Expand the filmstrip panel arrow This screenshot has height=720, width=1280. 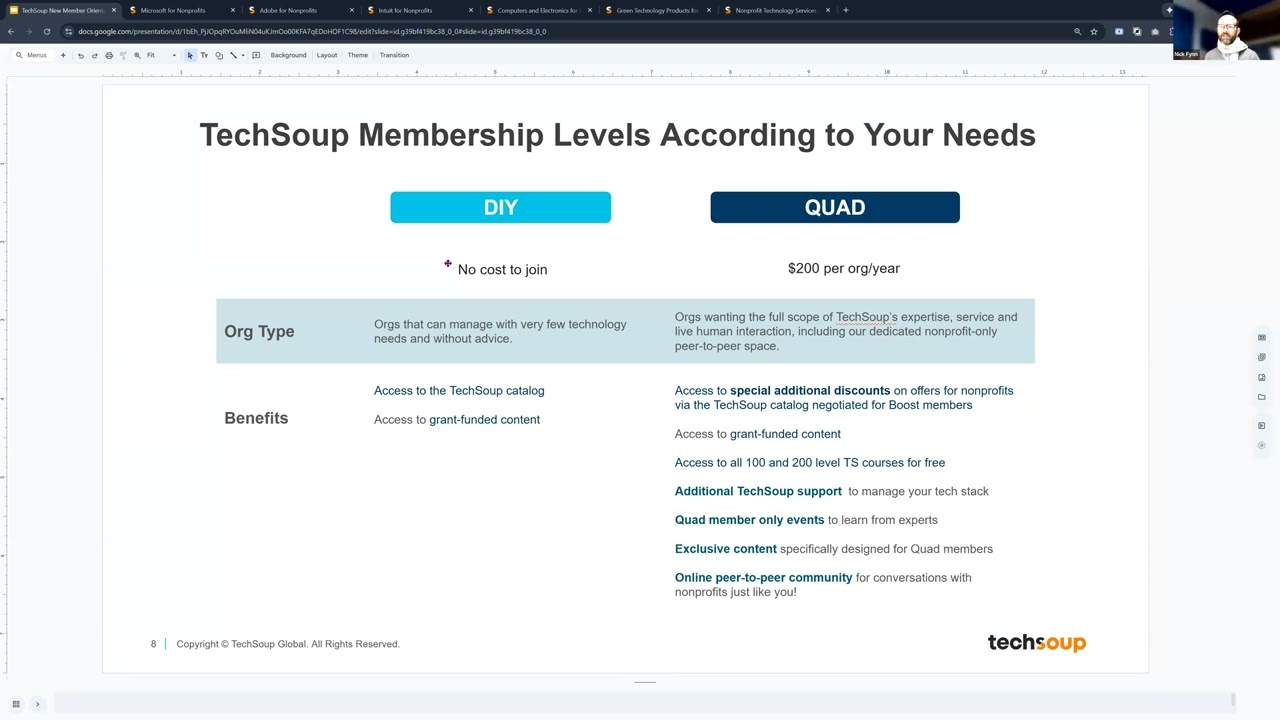click(37, 704)
